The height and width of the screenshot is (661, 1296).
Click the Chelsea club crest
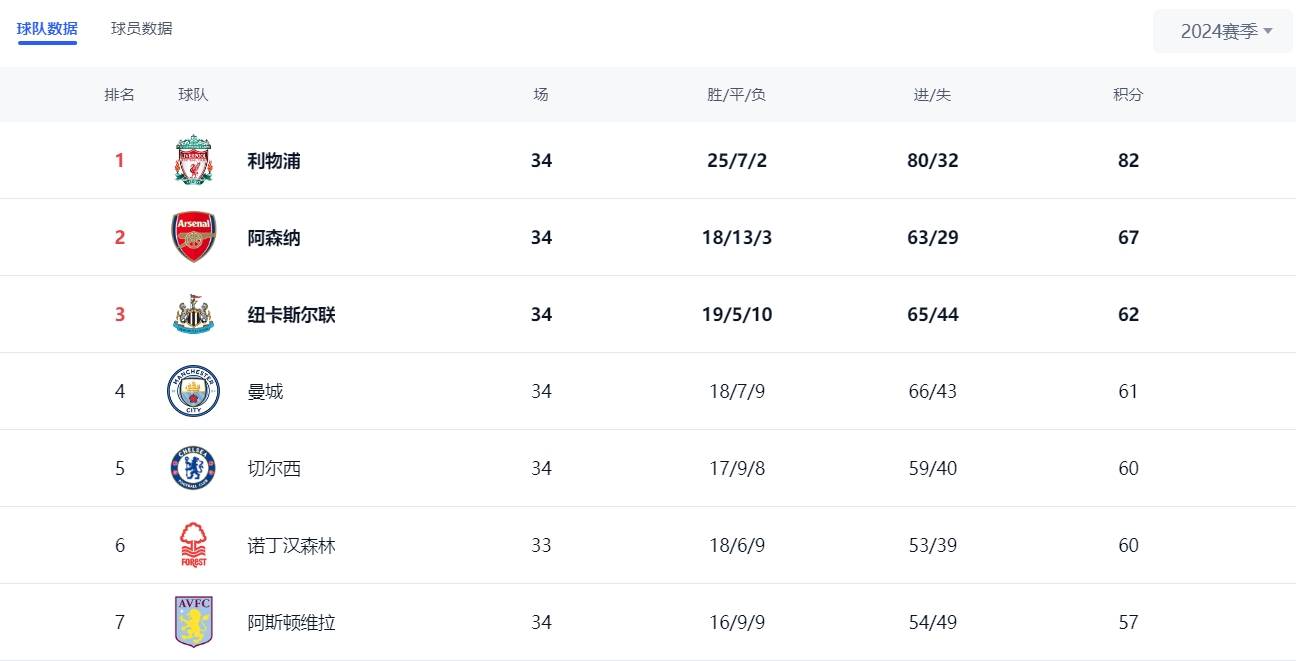click(193, 468)
